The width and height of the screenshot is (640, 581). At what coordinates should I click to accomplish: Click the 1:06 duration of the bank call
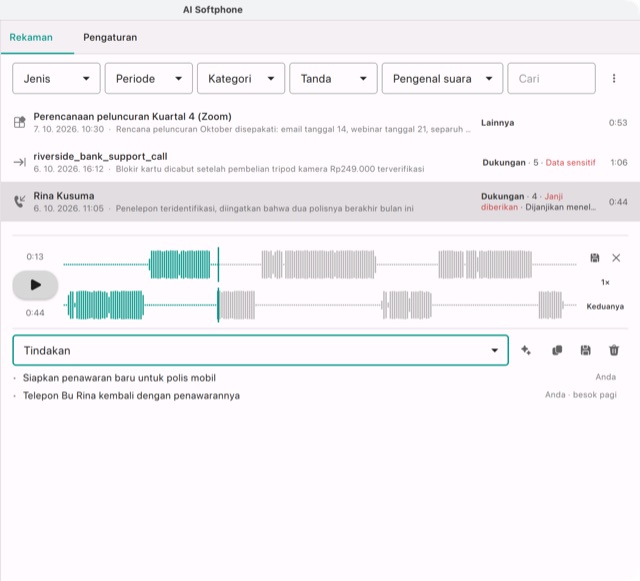click(619, 163)
